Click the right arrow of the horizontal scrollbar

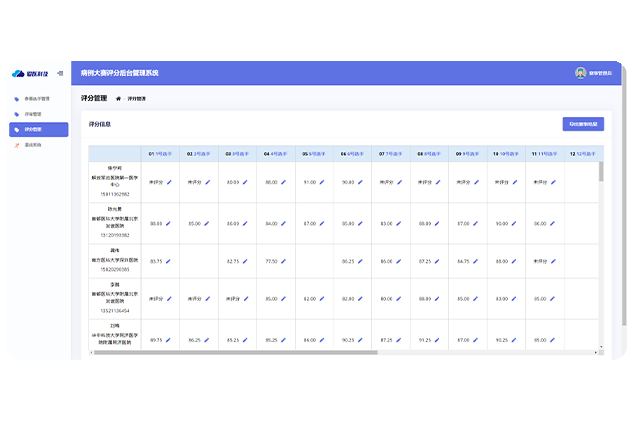595,352
